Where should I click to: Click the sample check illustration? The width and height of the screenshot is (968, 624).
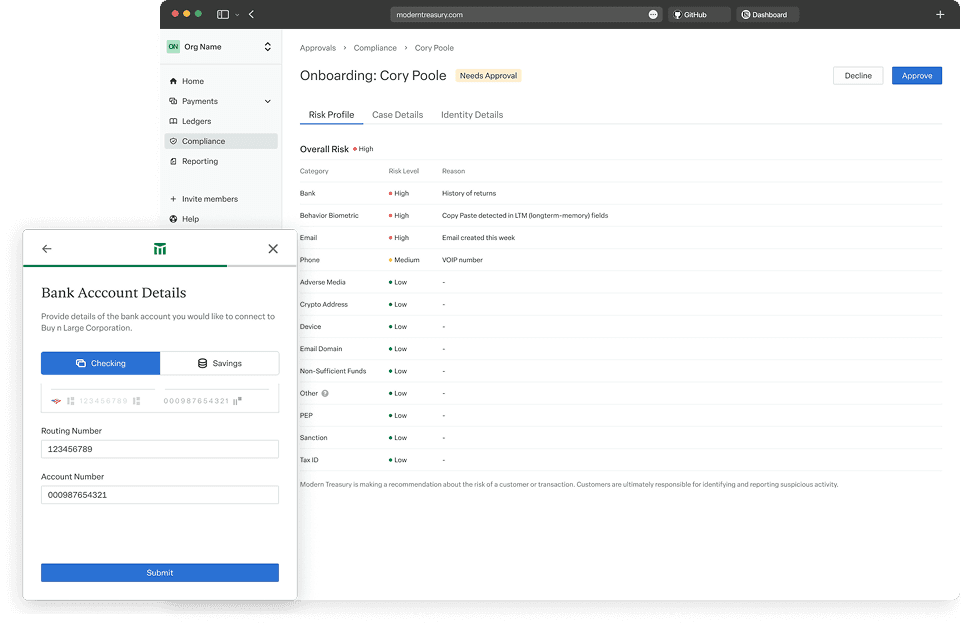pos(160,399)
